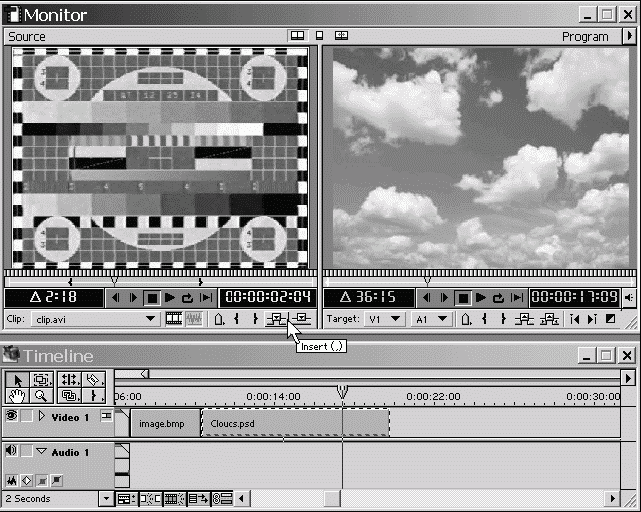This screenshot has width=641, height=512.
Task: Click the Timeline horizontal scrollbar thumb
Action: [332, 499]
